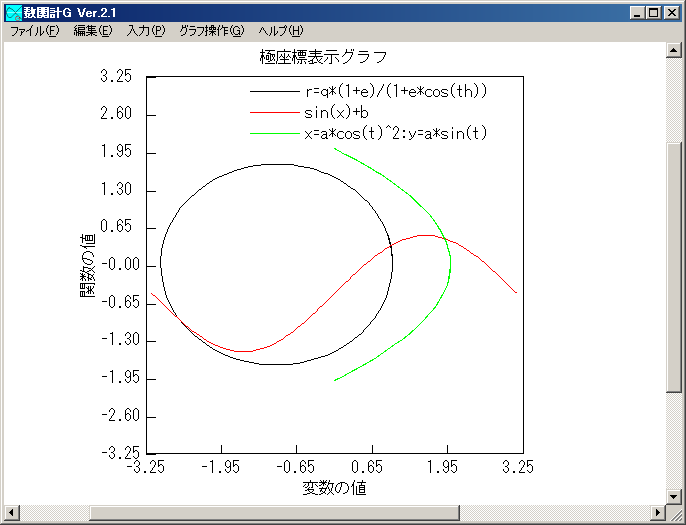Click the 変数の値 x-axis label
The height and width of the screenshot is (525, 686).
(333, 488)
